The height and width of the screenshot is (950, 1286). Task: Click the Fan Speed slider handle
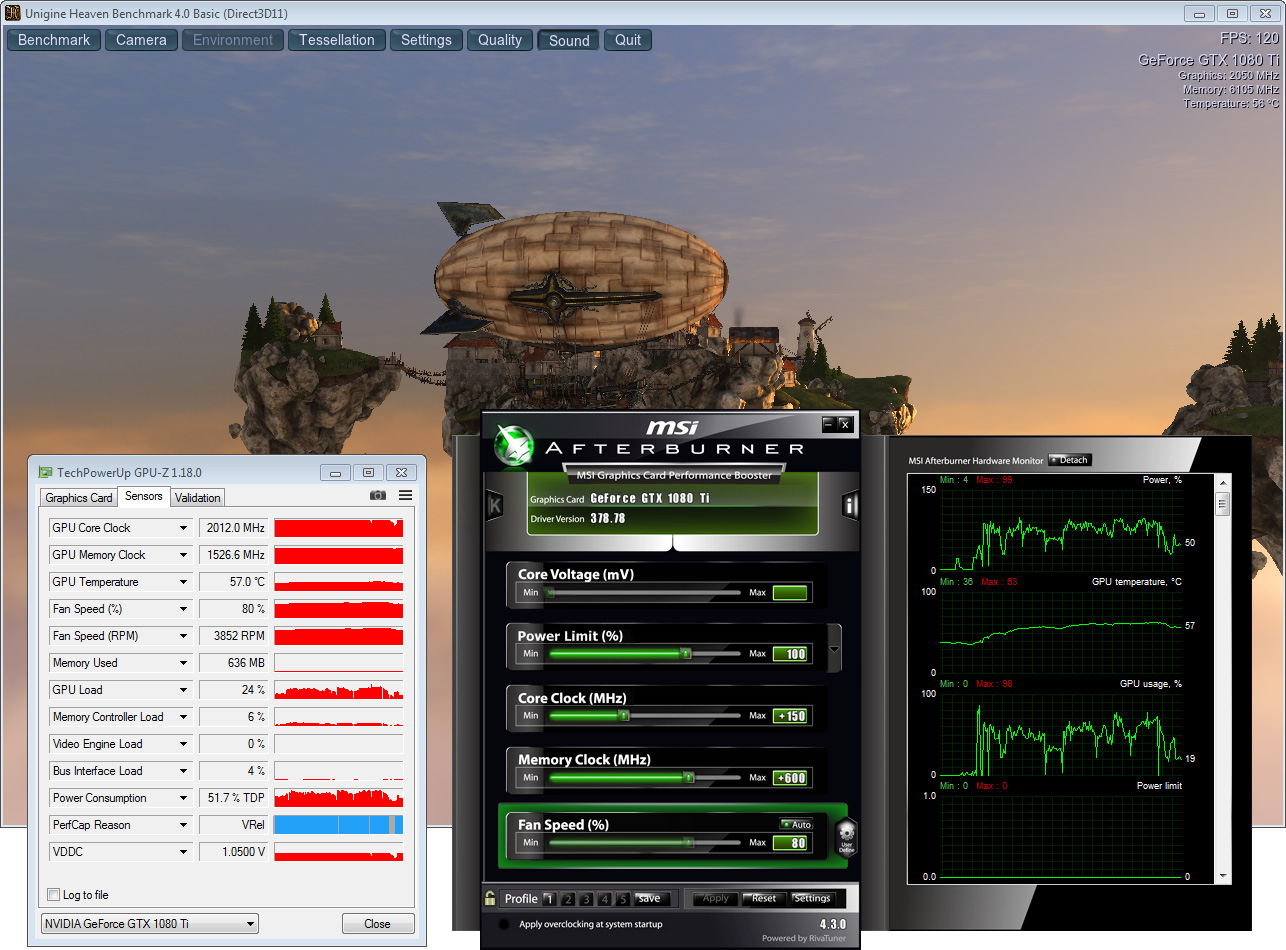tap(688, 842)
